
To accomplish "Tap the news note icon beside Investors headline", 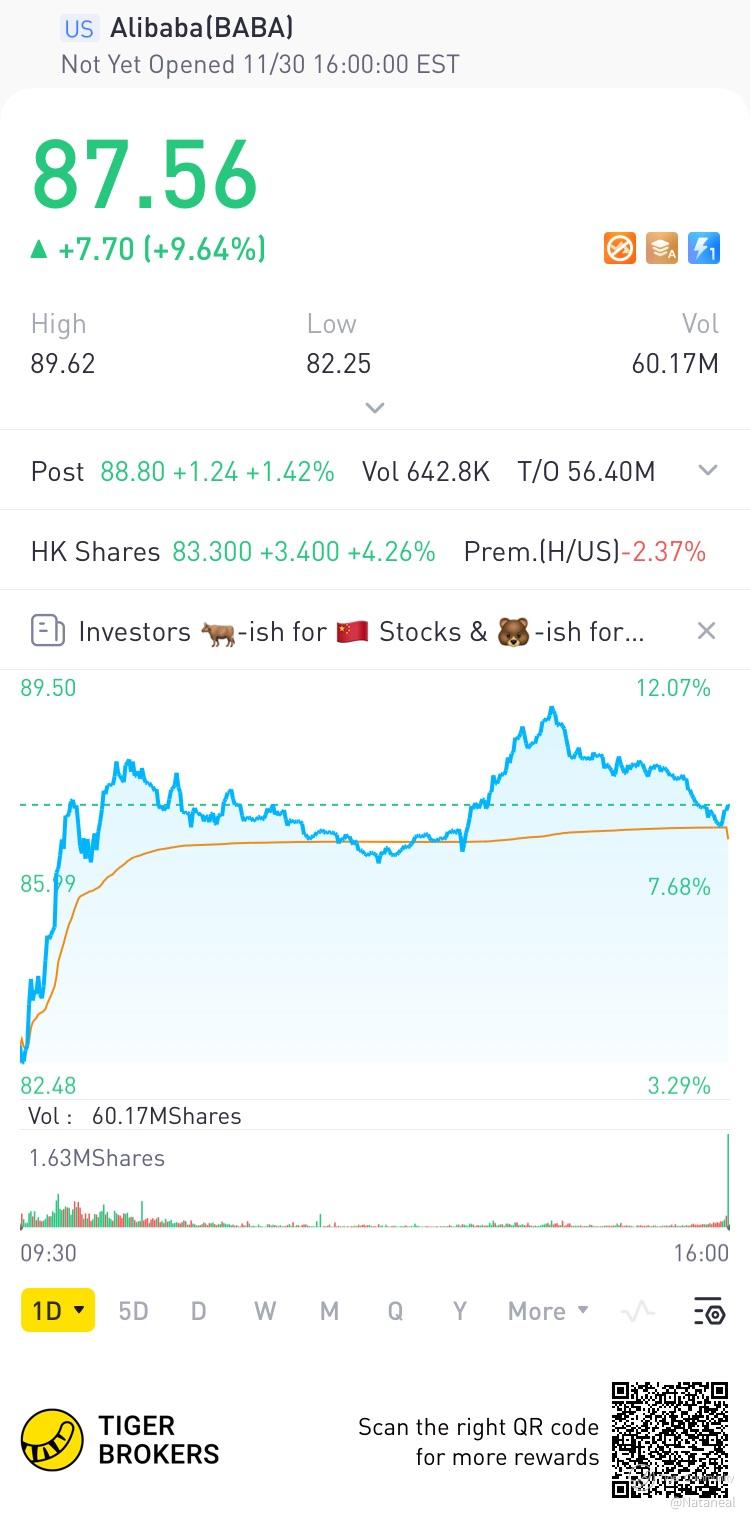I will (48, 631).
